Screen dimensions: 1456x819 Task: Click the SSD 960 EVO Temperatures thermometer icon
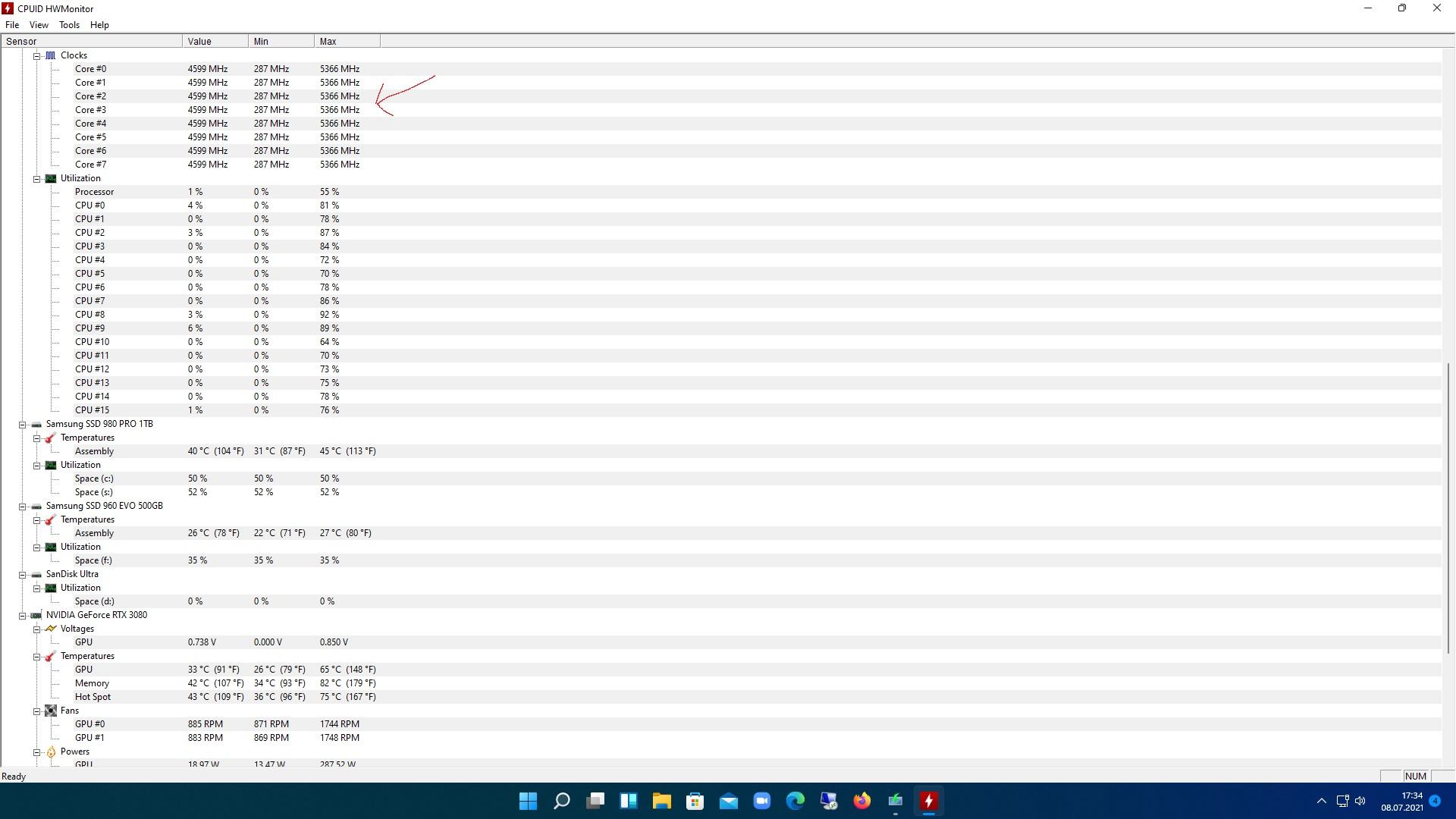[51, 520]
